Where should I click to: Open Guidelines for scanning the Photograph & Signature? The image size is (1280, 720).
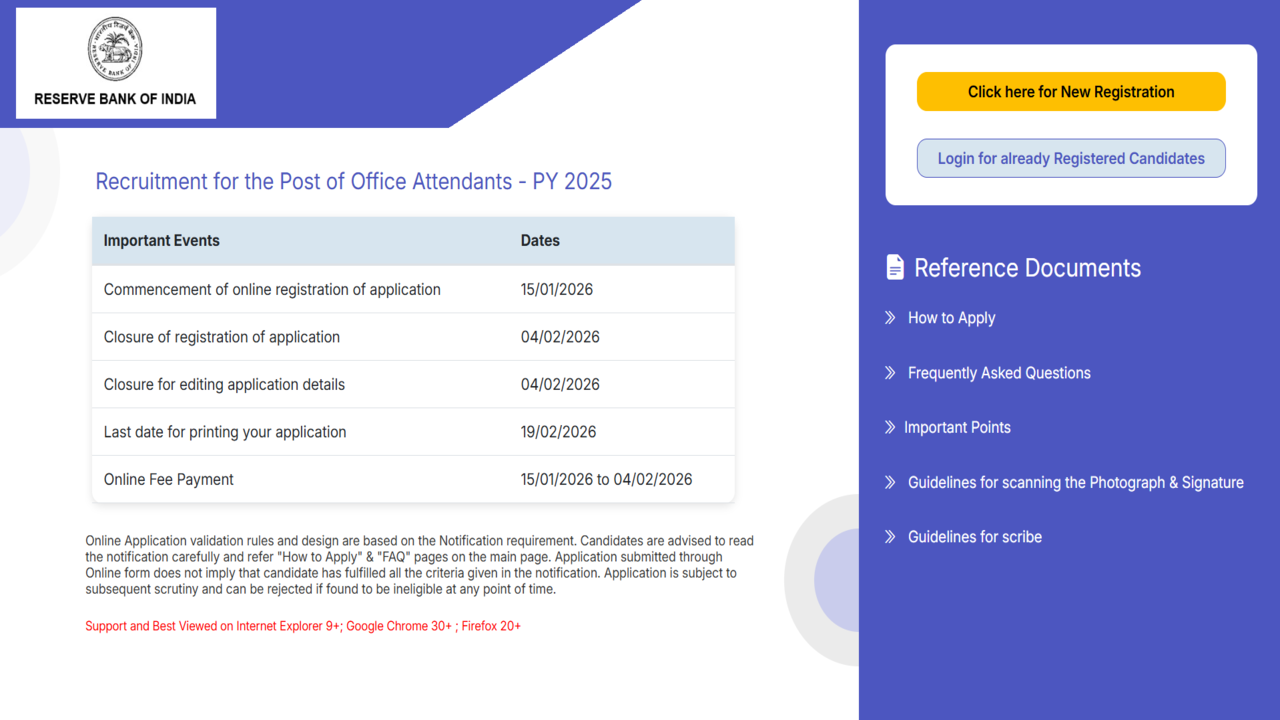(x=1075, y=482)
